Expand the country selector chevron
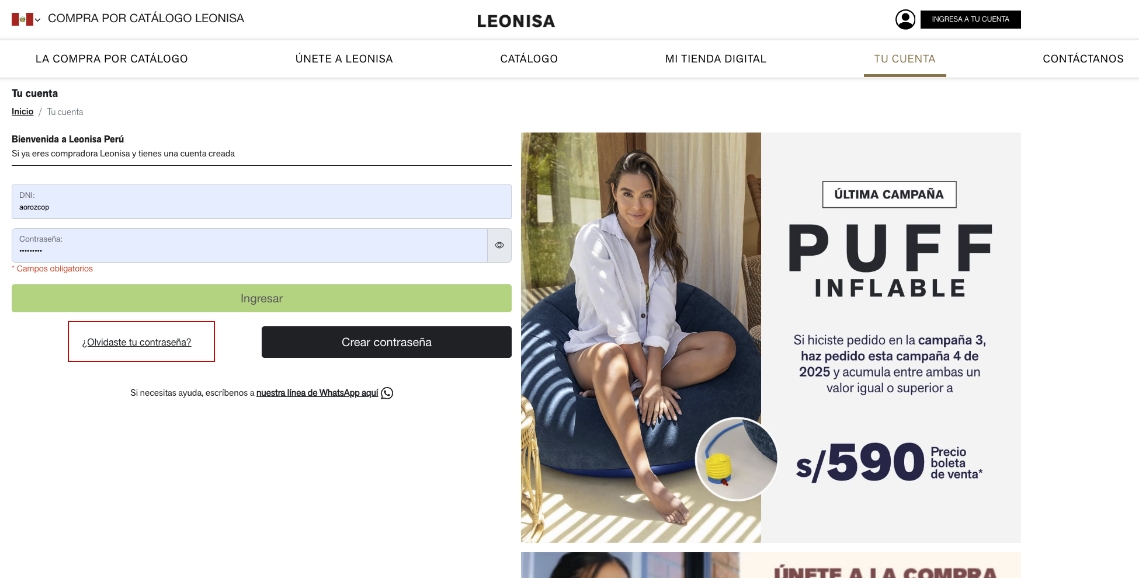This screenshot has height=578, width=1139. (38, 20)
